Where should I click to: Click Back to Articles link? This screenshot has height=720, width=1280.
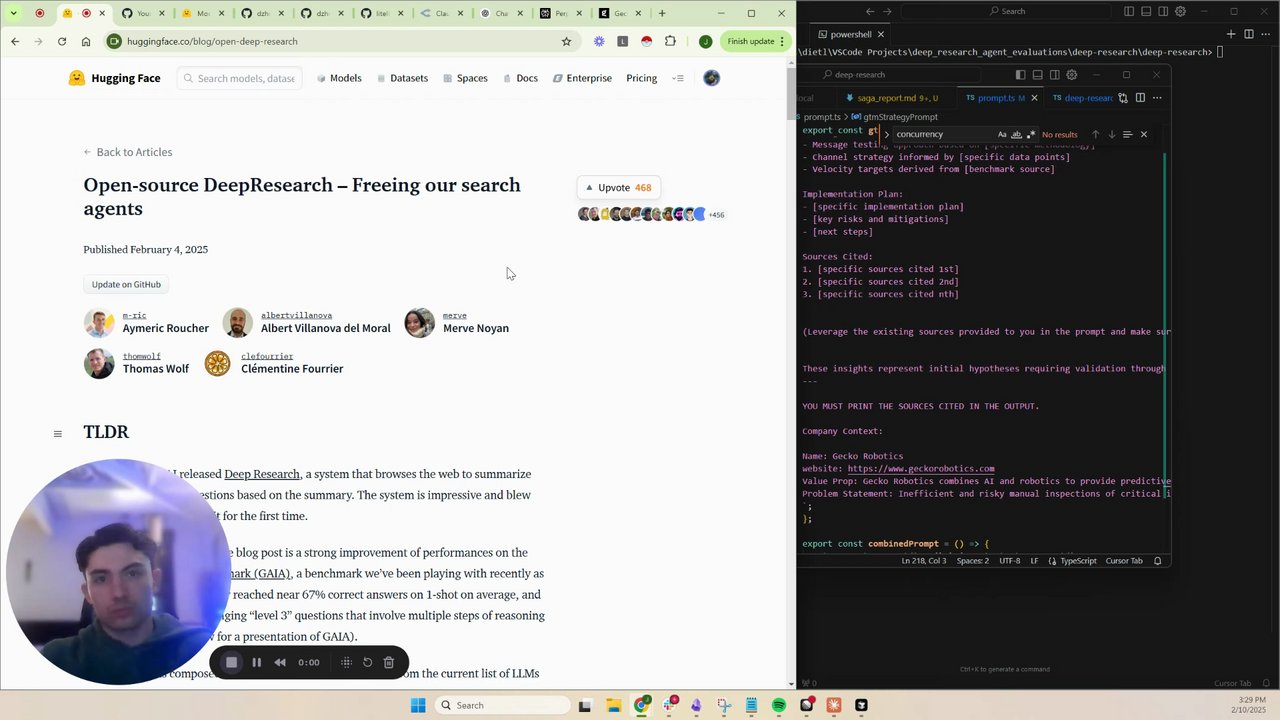128,152
